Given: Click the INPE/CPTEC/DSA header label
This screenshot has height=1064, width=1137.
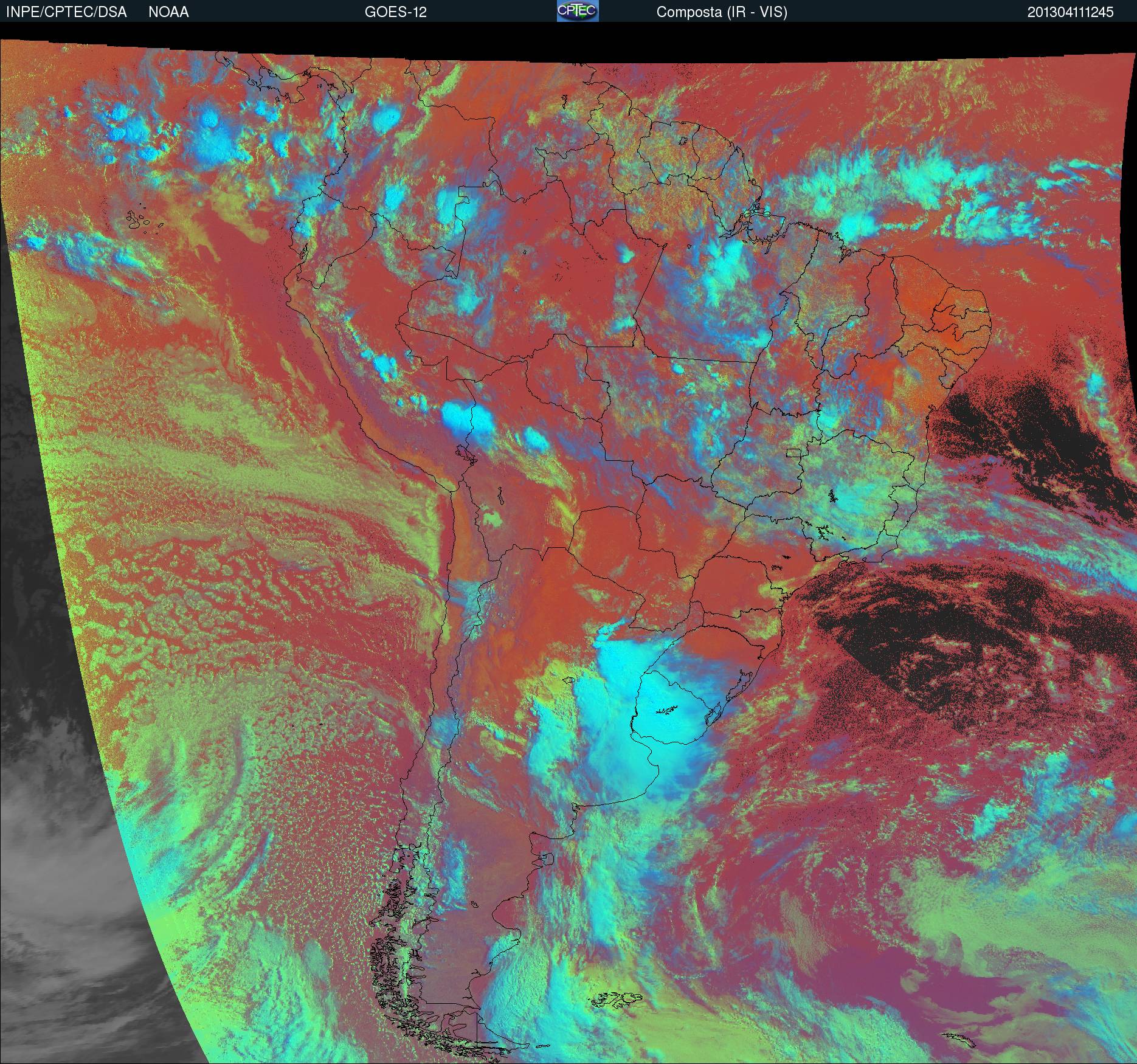Looking at the screenshot, I should point(66,12).
